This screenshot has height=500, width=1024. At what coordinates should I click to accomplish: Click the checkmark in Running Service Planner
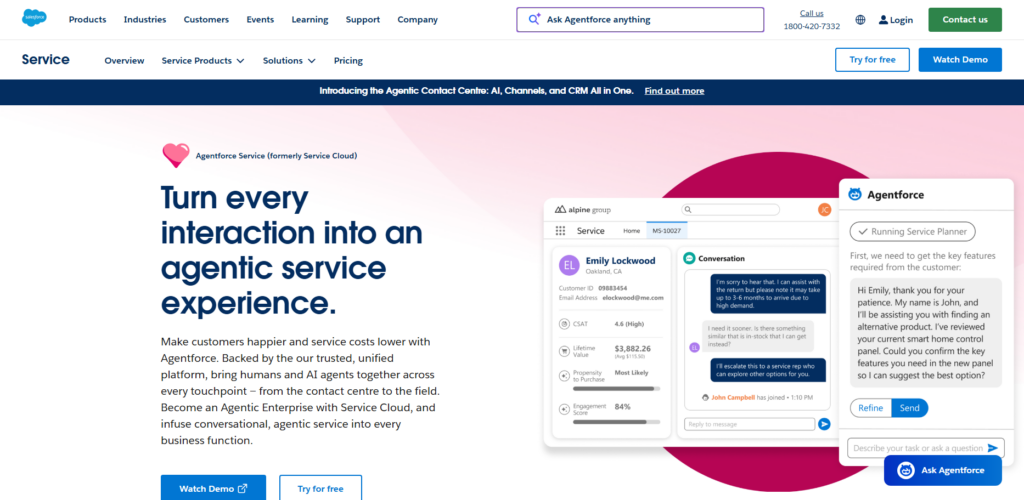pos(863,231)
